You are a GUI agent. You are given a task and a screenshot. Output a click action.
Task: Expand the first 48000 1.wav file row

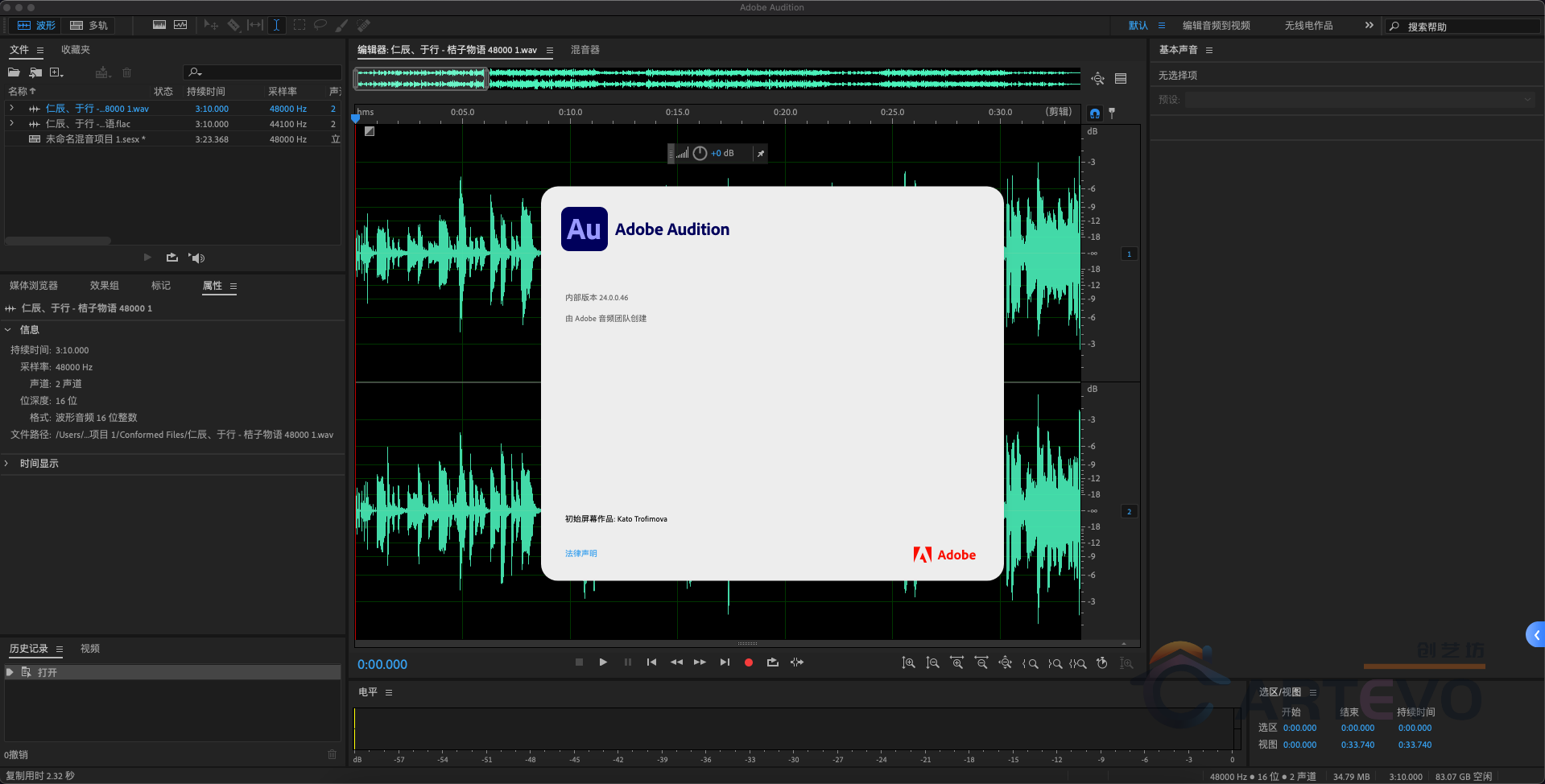[x=11, y=108]
